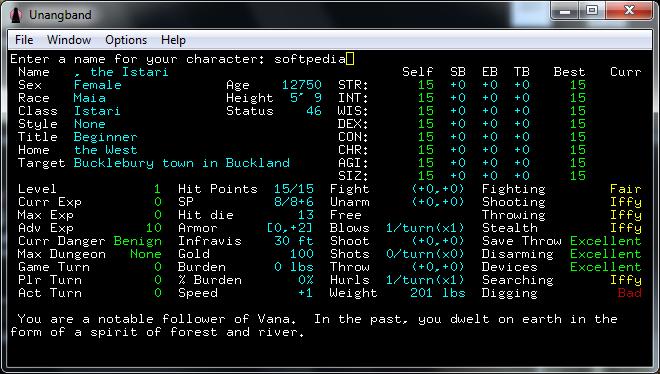Click the Gold value '100'
Image resolution: width=660 pixels, height=374 pixels.
tap(302, 255)
